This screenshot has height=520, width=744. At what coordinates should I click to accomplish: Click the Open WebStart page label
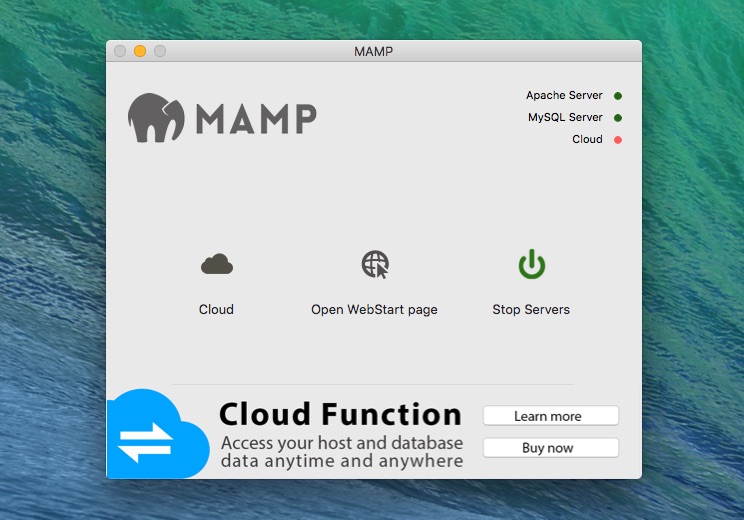(x=374, y=310)
